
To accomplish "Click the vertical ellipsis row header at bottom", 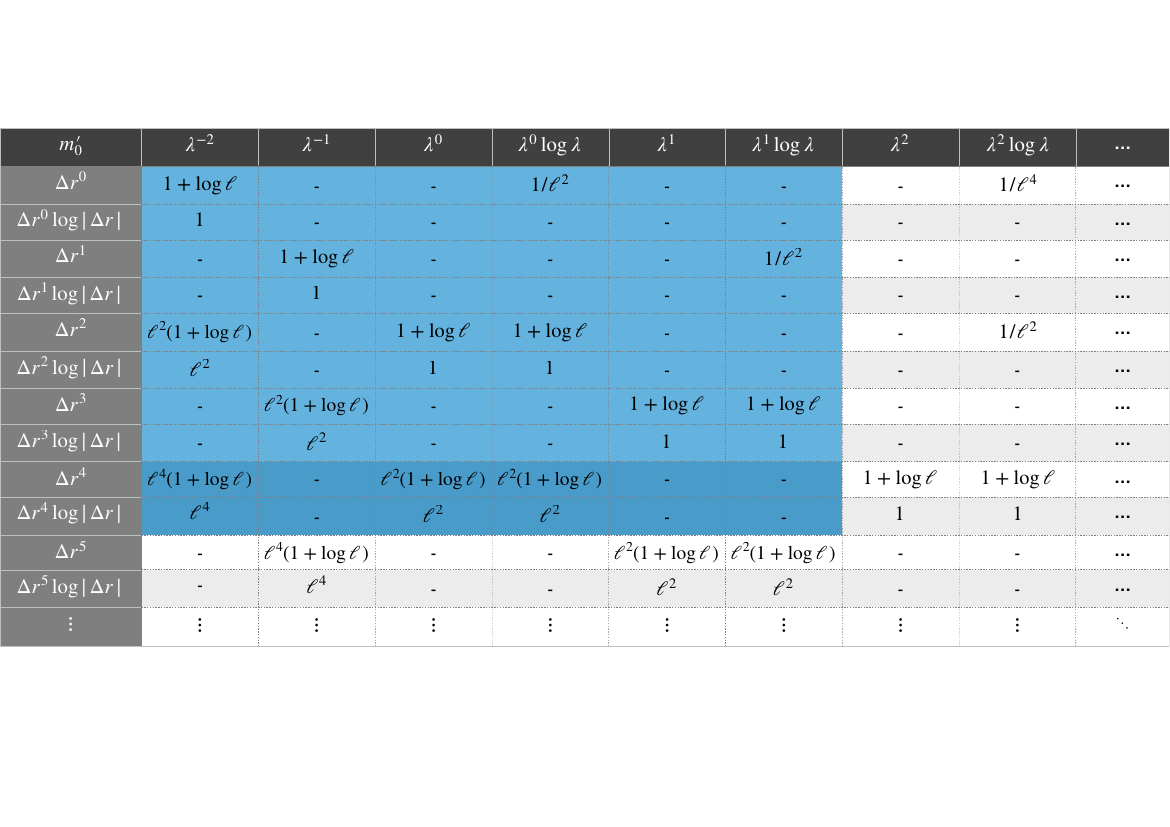I will [x=71, y=626].
